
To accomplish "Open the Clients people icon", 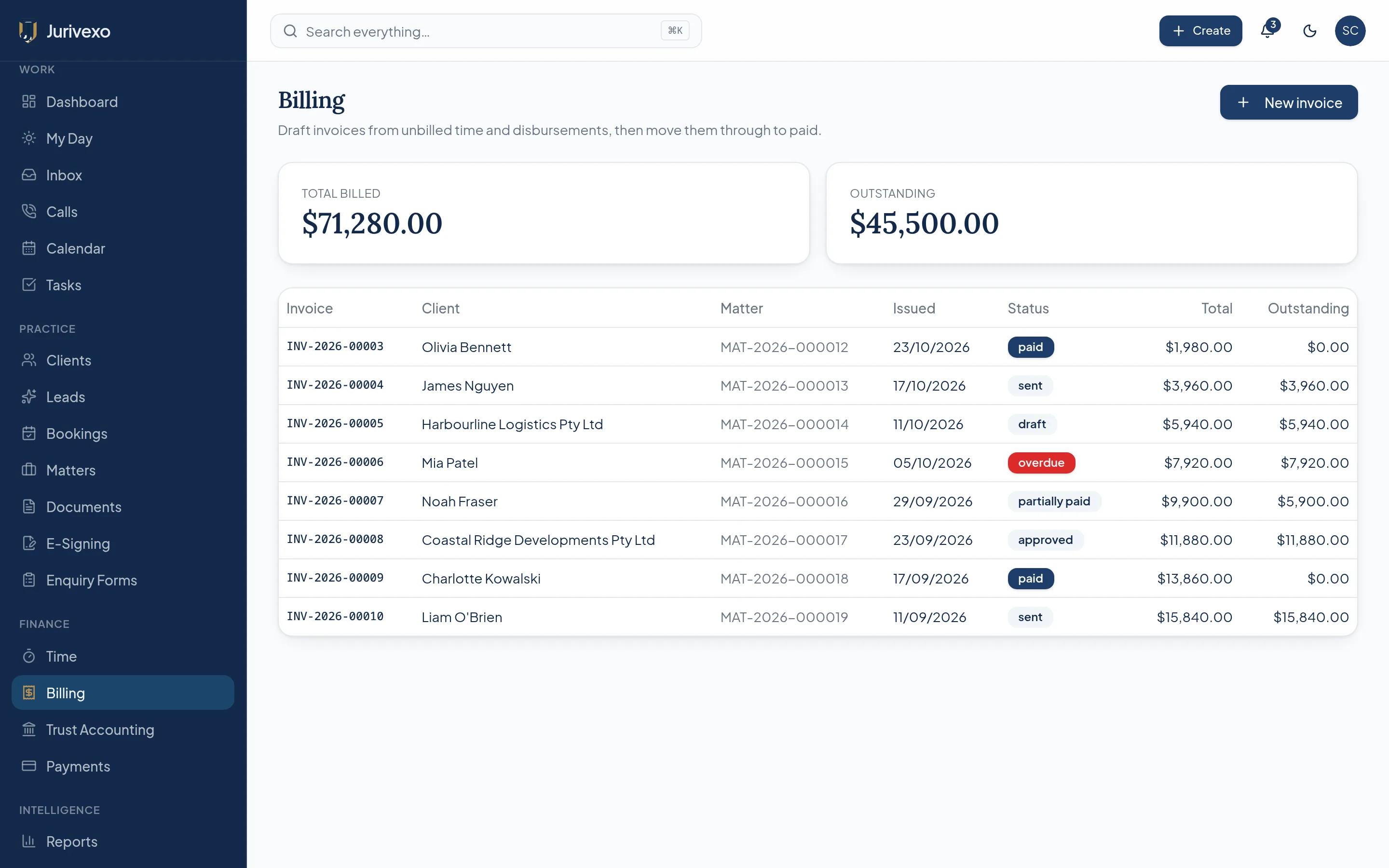I will click(29, 361).
